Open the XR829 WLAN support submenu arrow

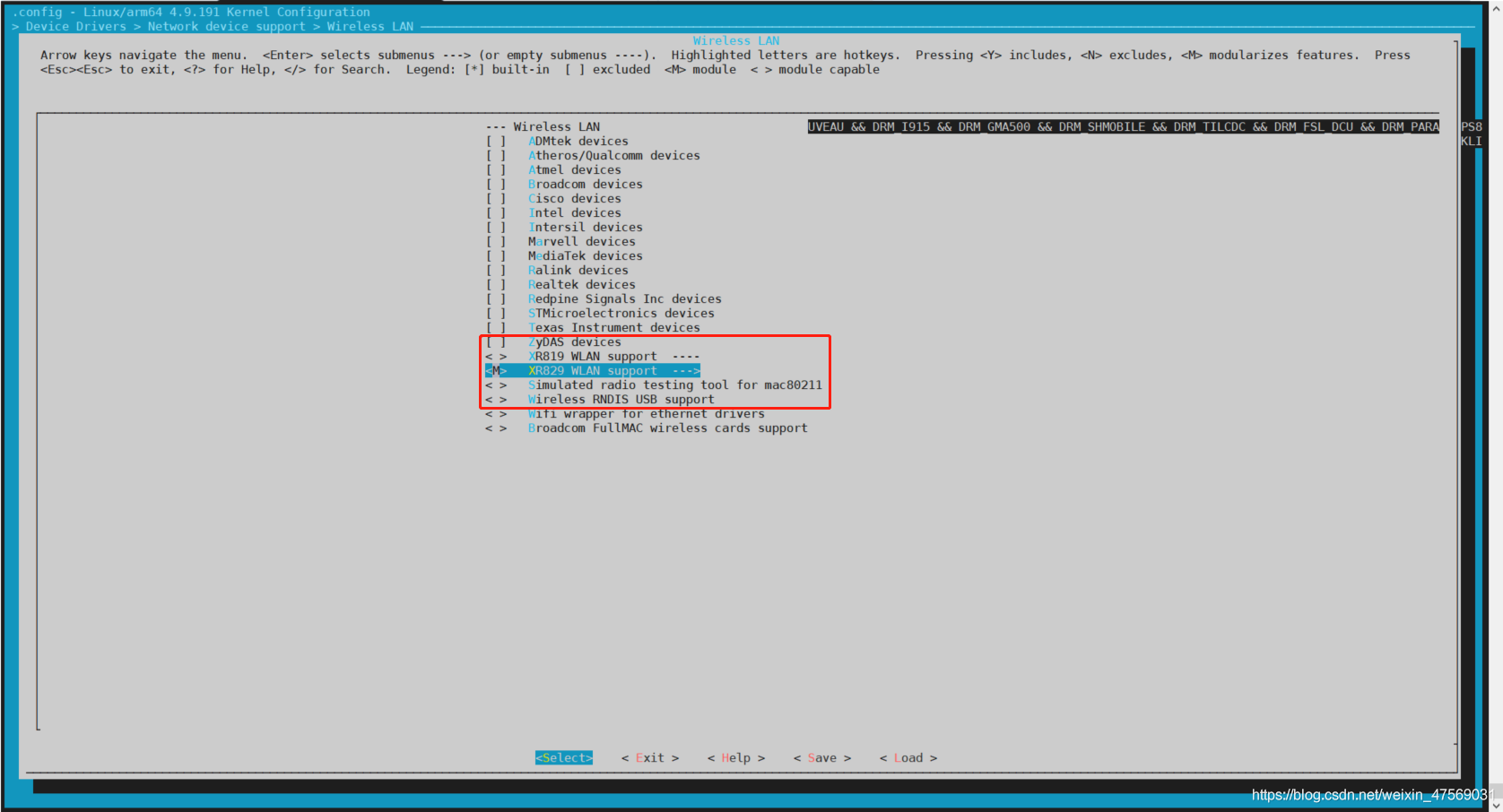click(686, 371)
